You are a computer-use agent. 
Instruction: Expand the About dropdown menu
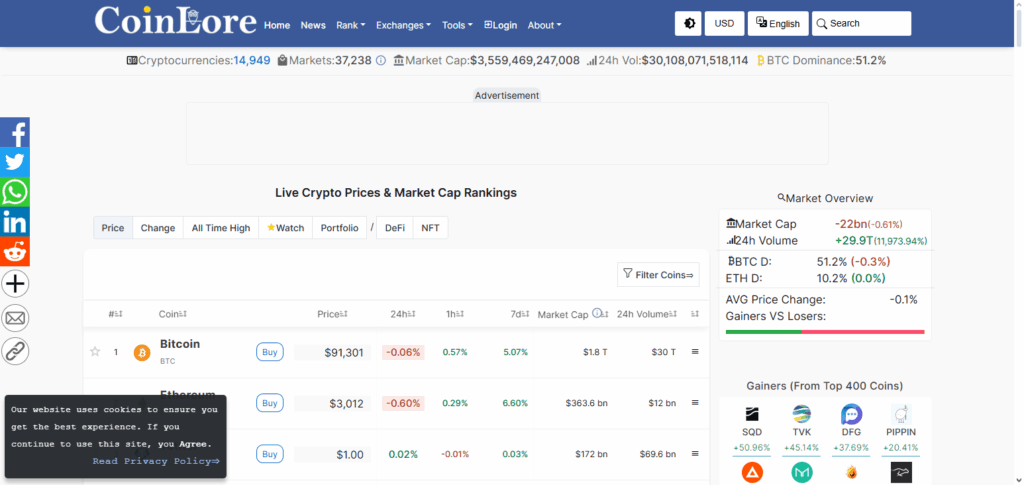point(544,25)
